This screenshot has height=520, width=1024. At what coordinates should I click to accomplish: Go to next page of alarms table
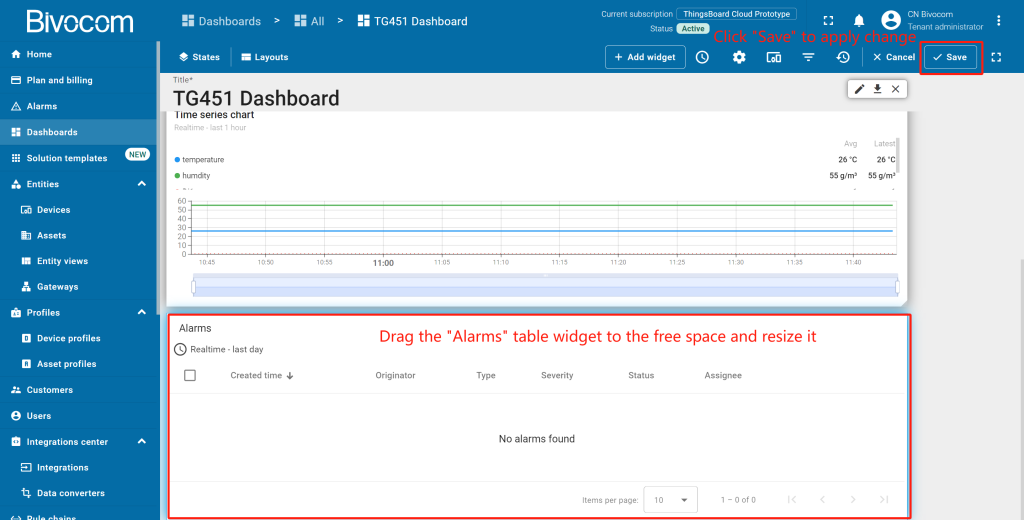(x=853, y=500)
